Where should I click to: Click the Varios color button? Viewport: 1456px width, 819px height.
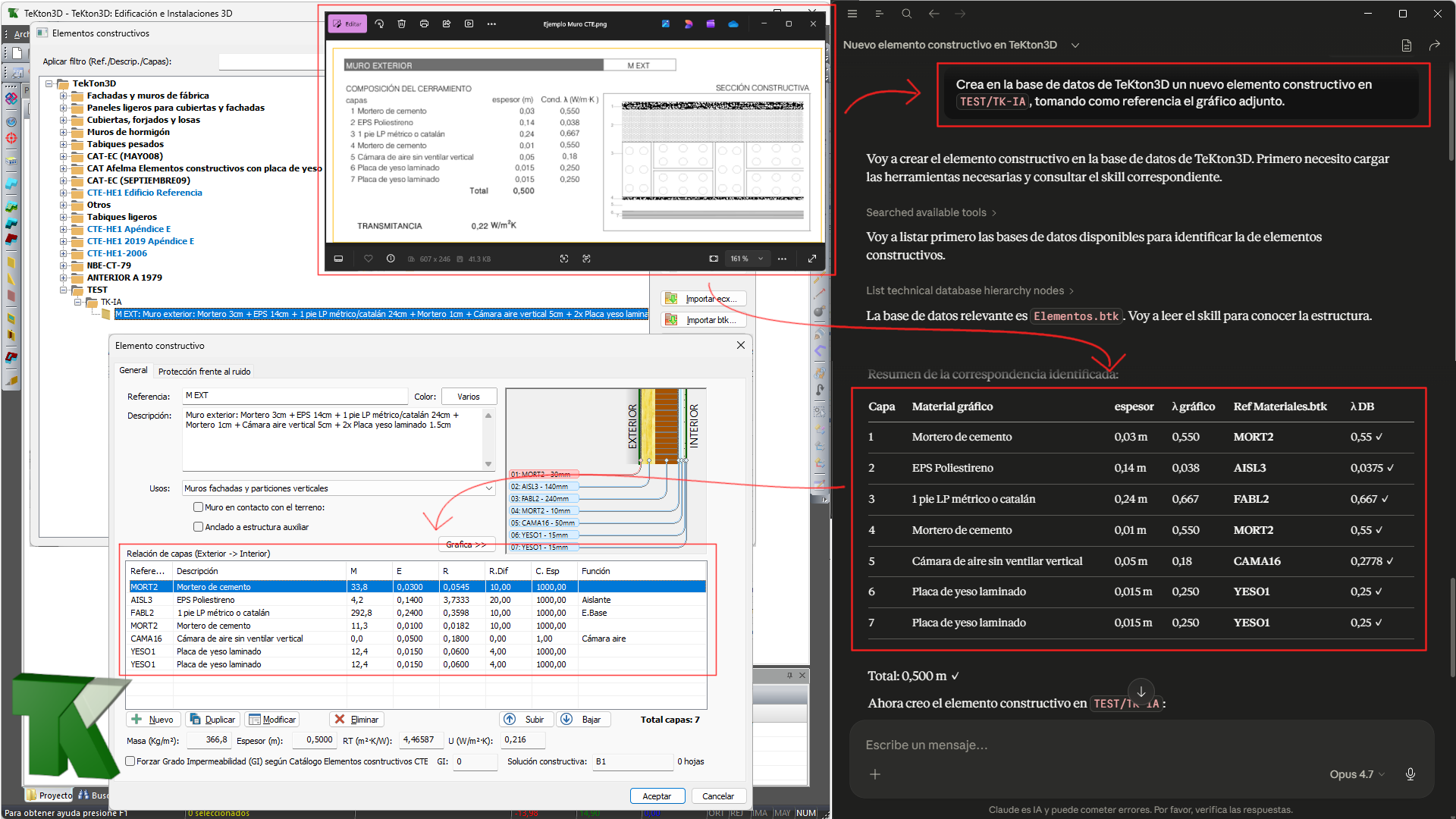pos(469,397)
